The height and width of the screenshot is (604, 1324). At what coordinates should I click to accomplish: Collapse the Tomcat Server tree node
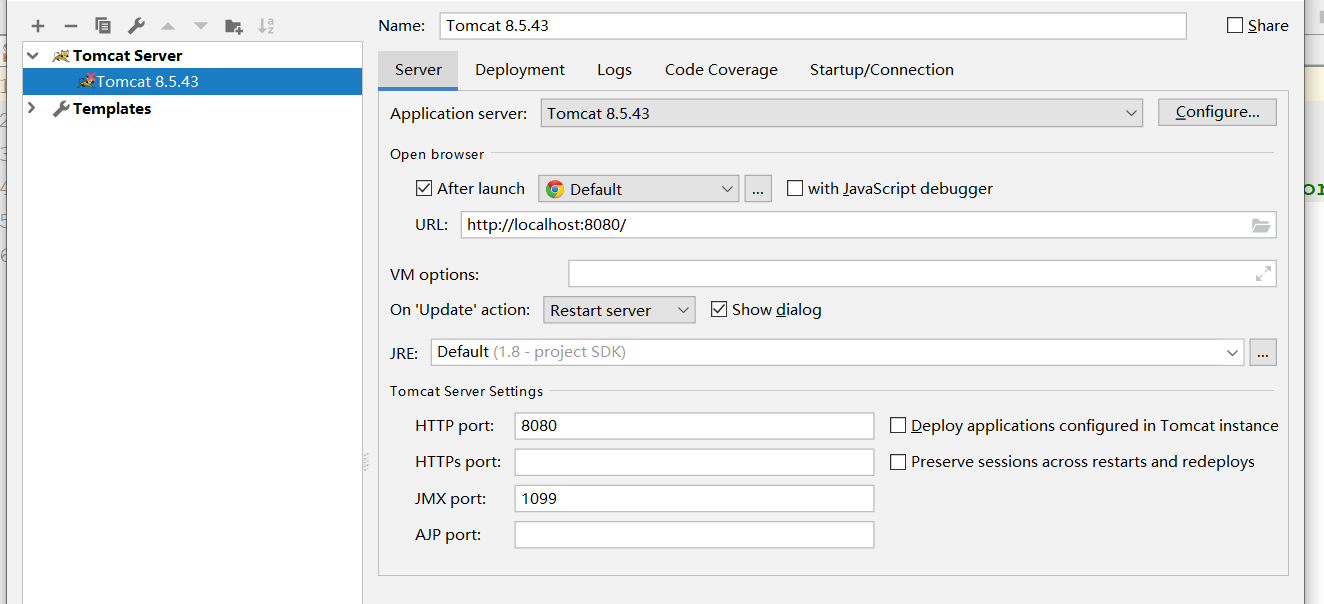(x=33, y=56)
